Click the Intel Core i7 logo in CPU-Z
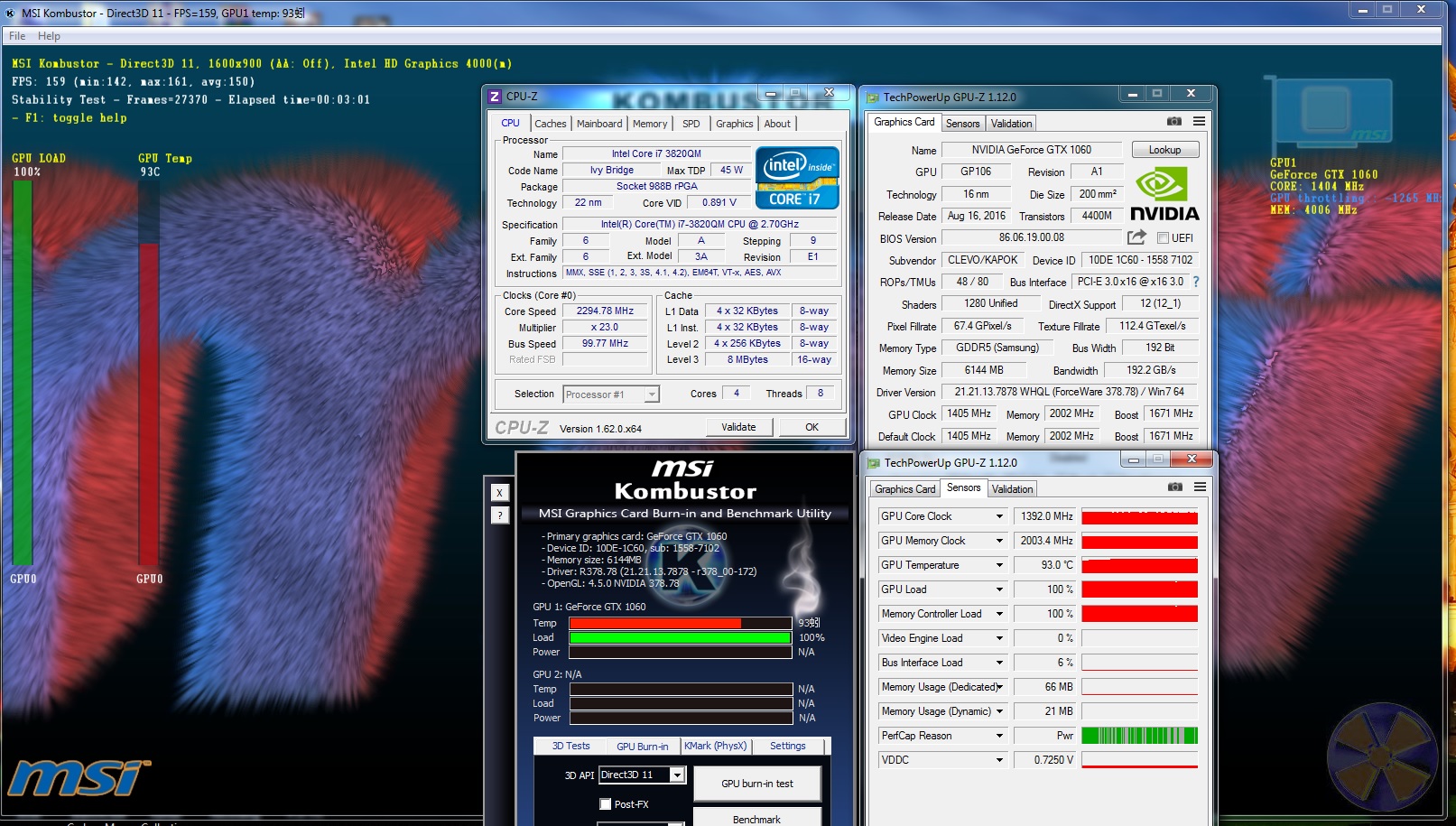1456x826 pixels. click(x=797, y=178)
